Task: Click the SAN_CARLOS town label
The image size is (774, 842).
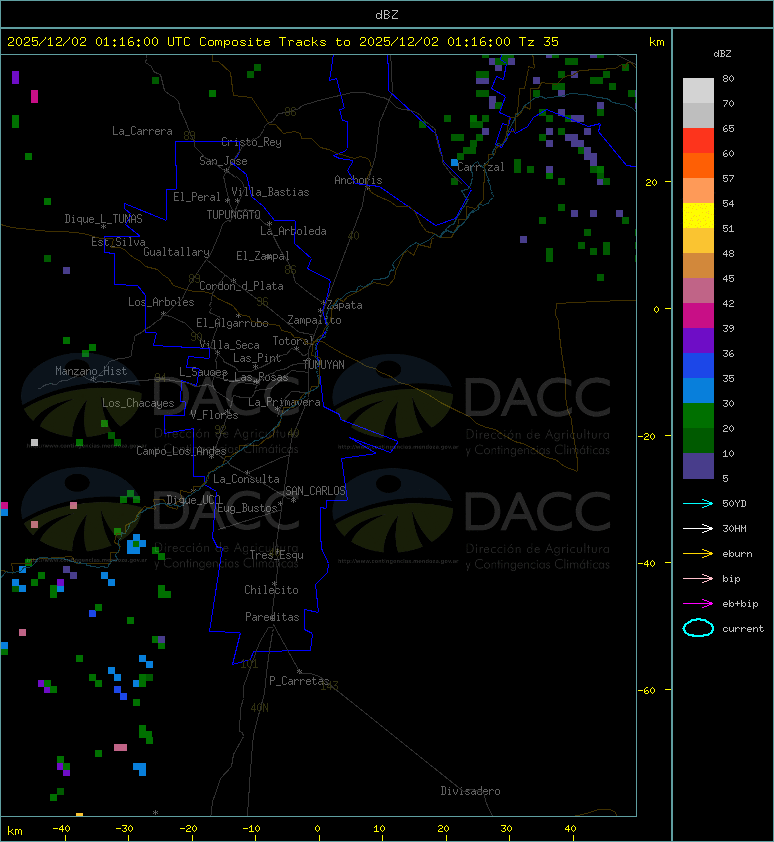Action: (315, 491)
